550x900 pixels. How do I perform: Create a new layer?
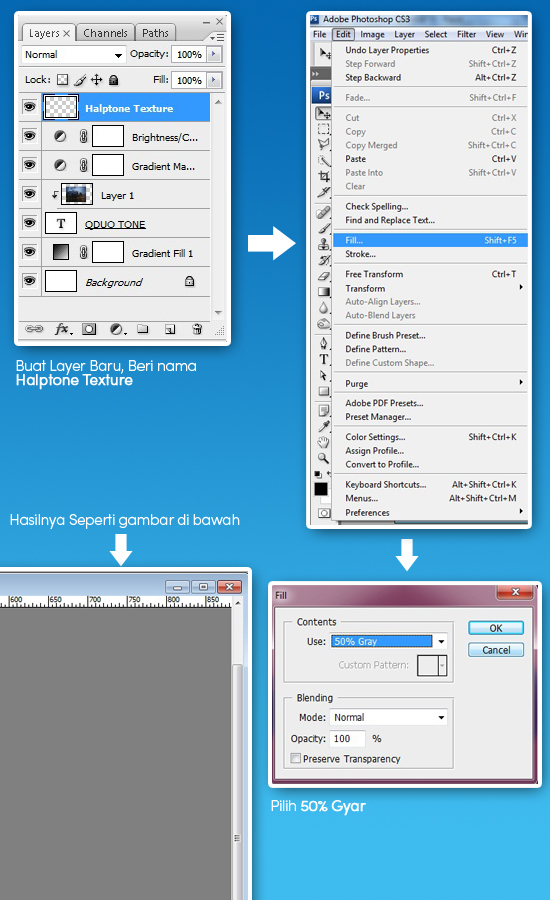click(170, 329)
